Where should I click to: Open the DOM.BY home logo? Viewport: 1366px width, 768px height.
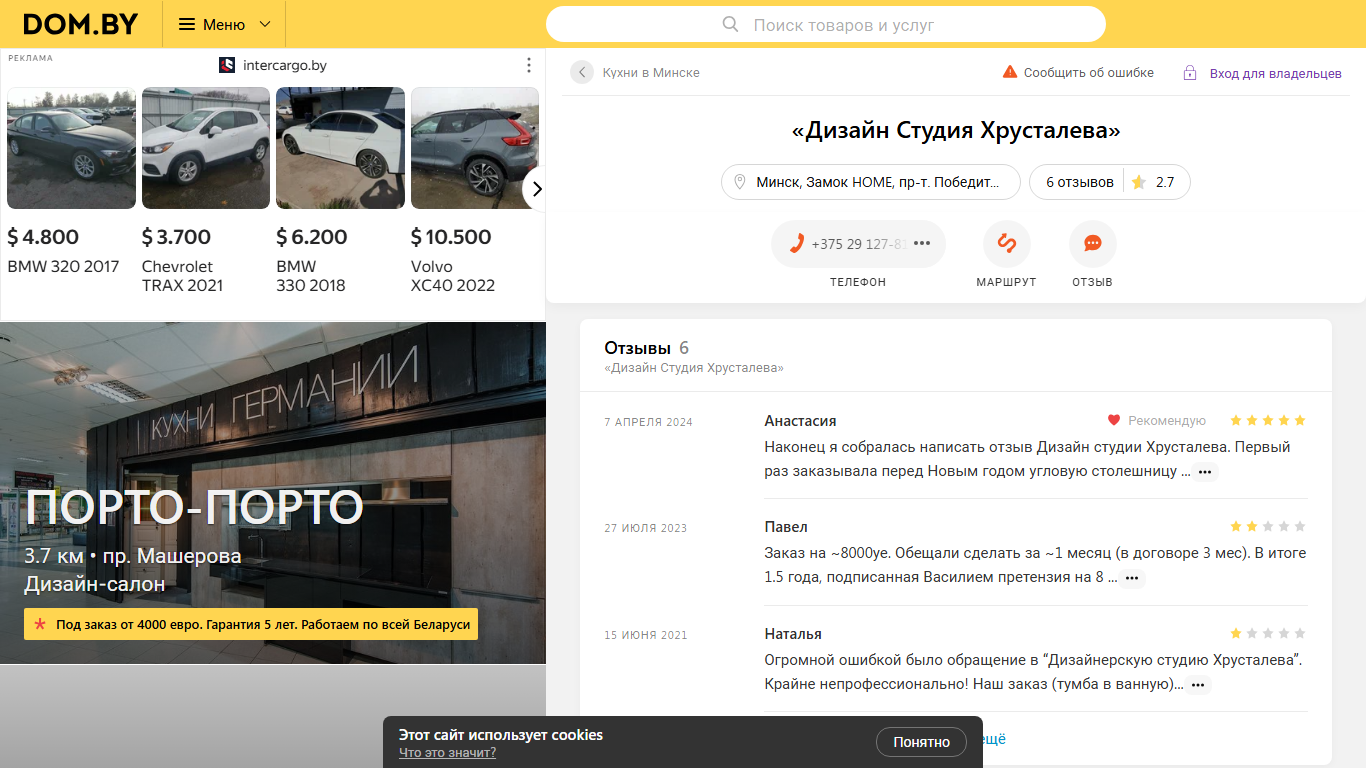[x=80, y=24]
